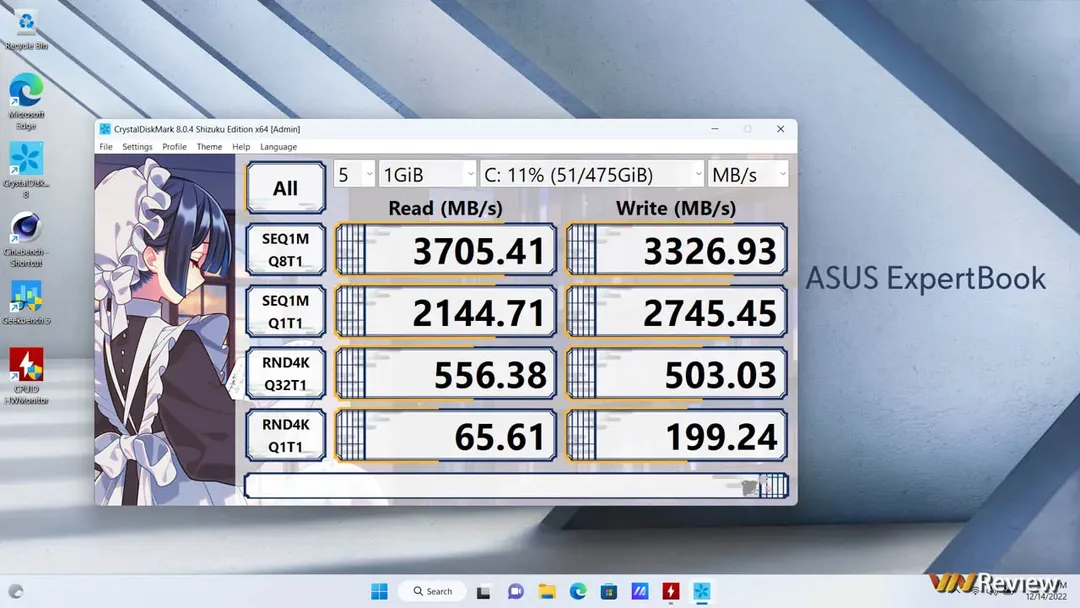The height and width of the screenshot is (608, 1080).
Task: Change the MB/s unit dropdown
Action: pos(748,175)
